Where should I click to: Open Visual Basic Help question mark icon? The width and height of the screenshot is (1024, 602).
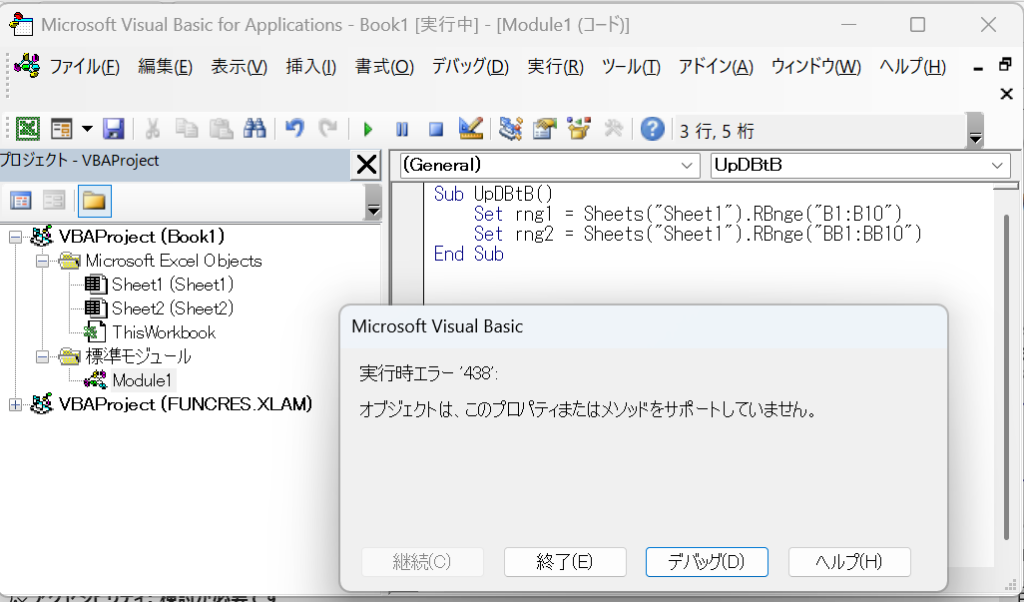pos(652,129)
